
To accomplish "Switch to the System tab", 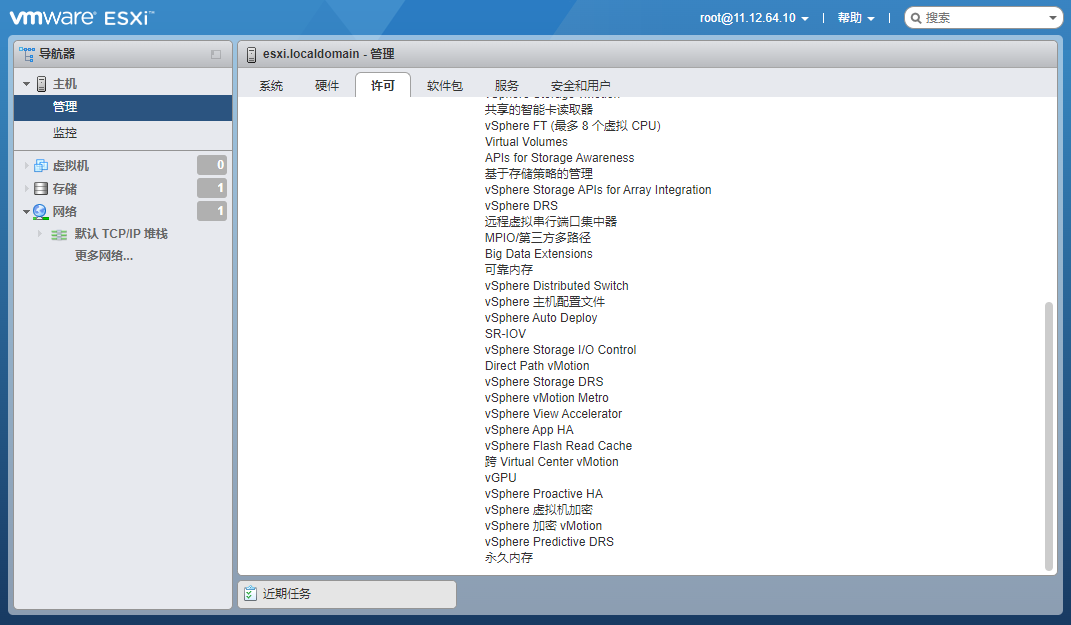I will click(271, 85).
